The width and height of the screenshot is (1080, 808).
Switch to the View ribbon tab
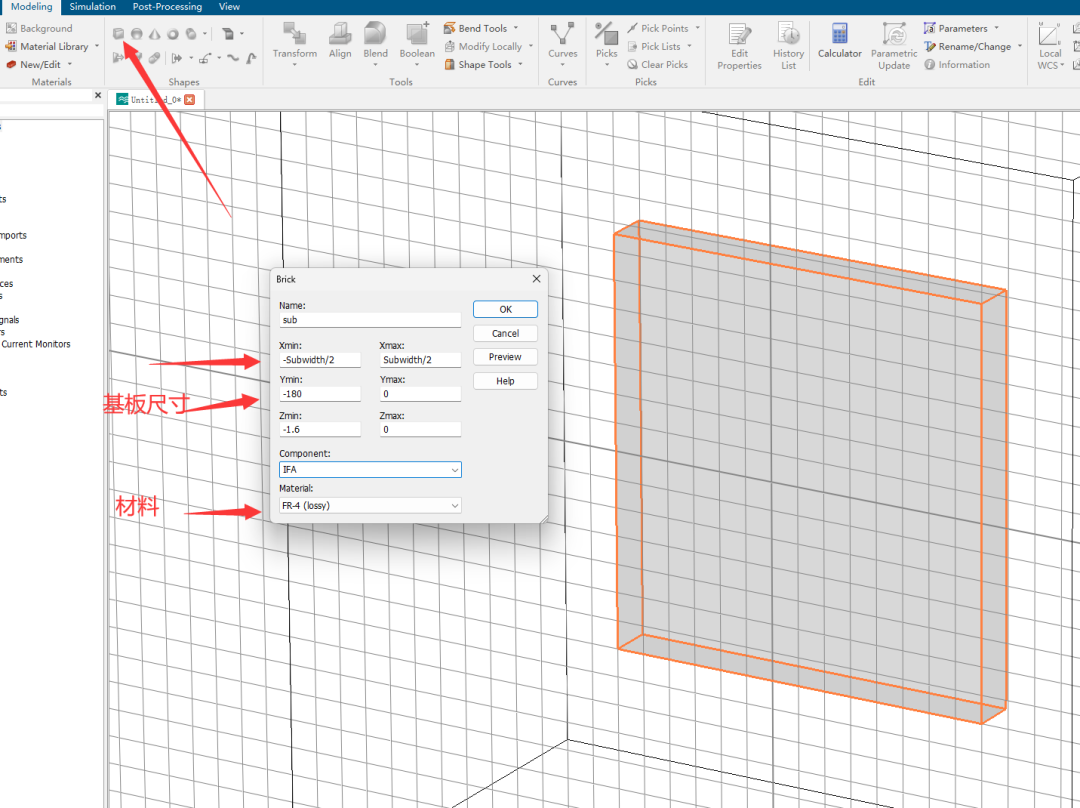229,7
